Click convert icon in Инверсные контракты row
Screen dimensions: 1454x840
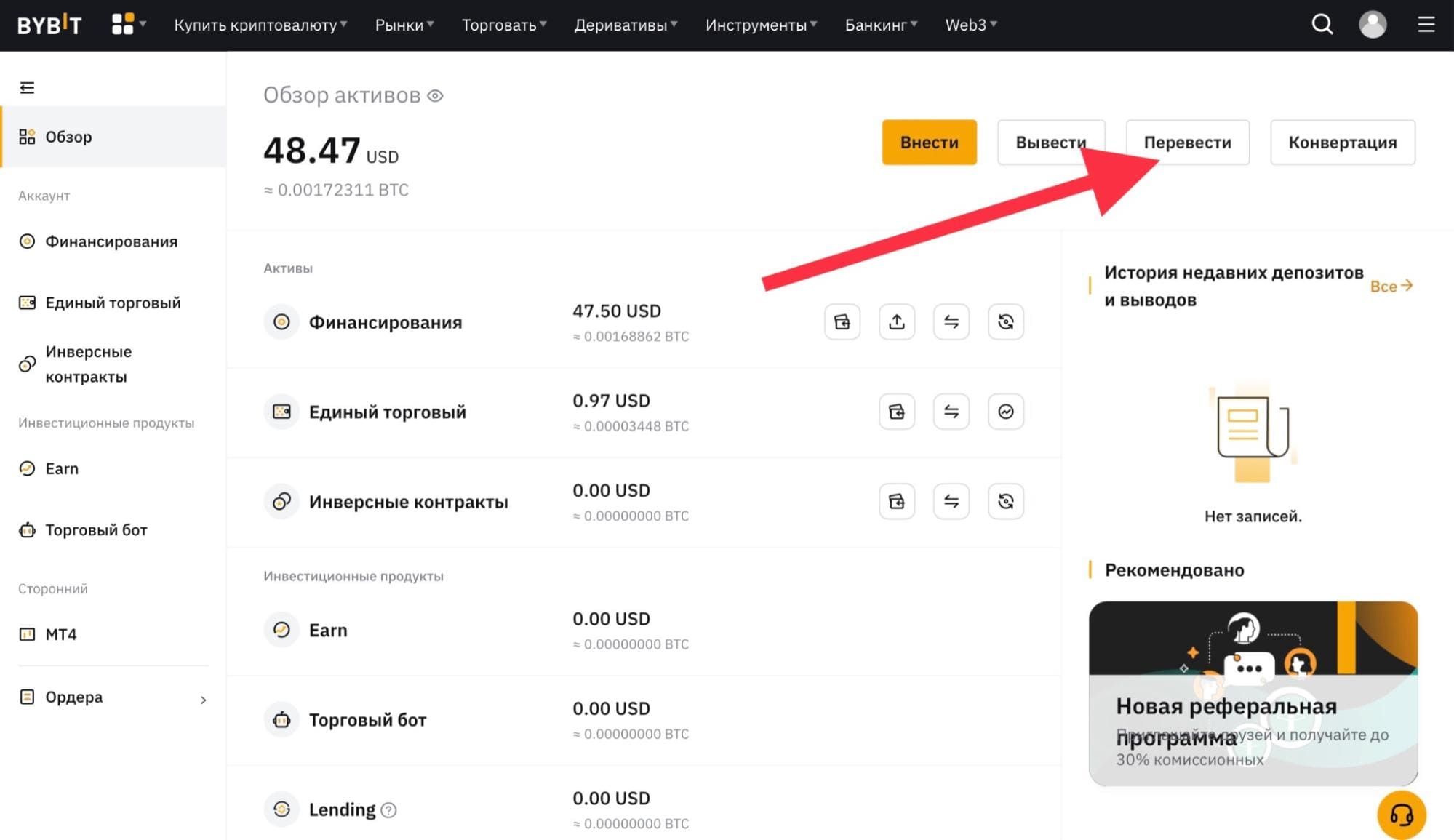1006,501
